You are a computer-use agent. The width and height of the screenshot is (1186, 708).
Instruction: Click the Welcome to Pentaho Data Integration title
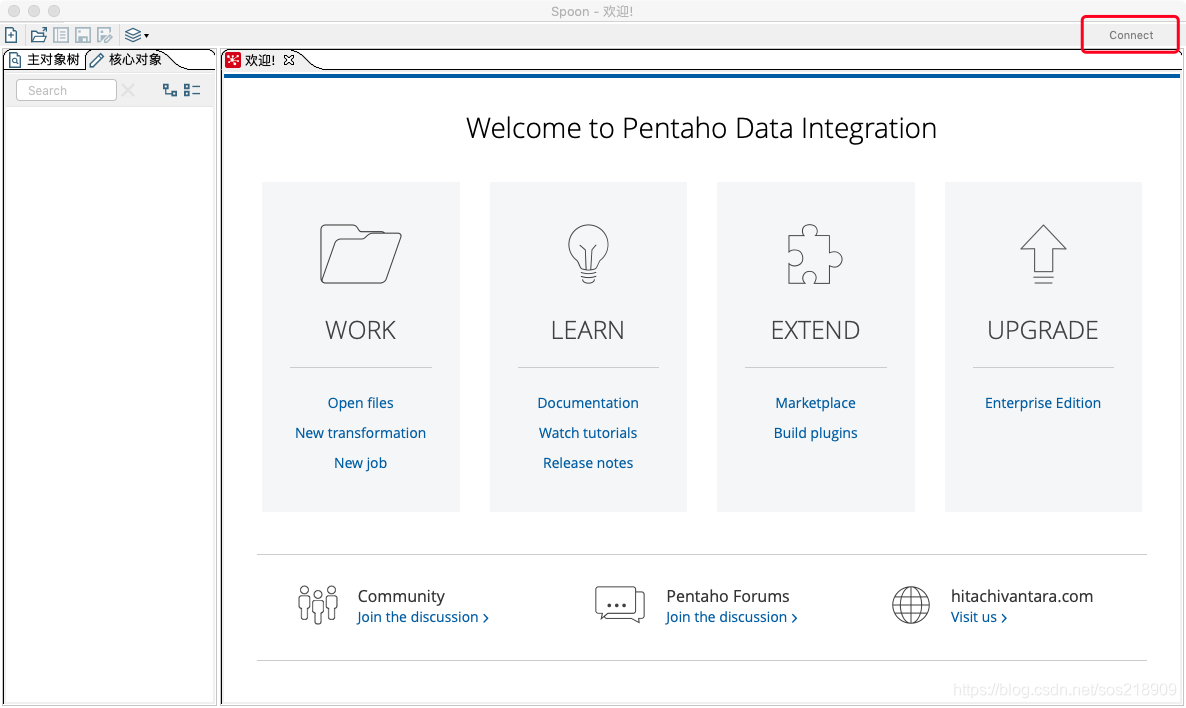701,129
